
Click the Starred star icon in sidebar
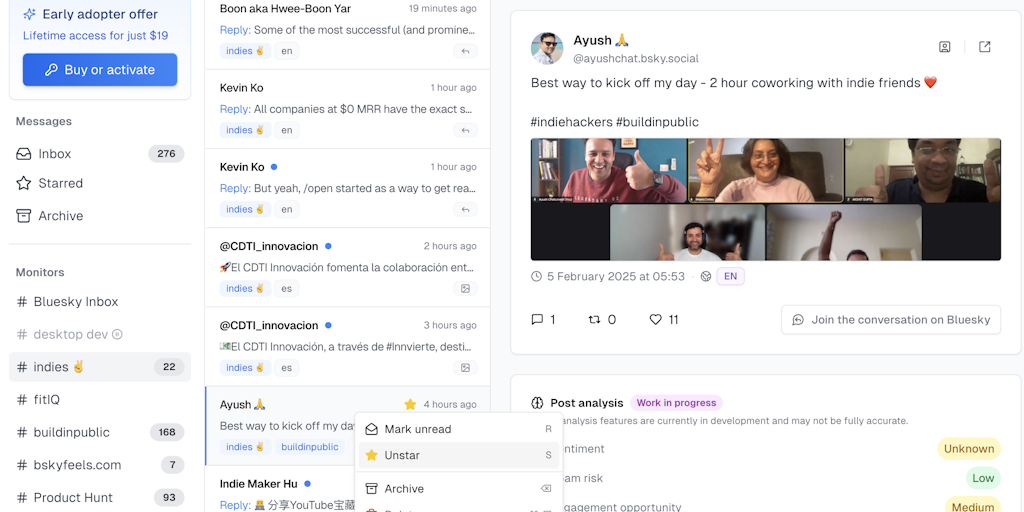[24, 184]
